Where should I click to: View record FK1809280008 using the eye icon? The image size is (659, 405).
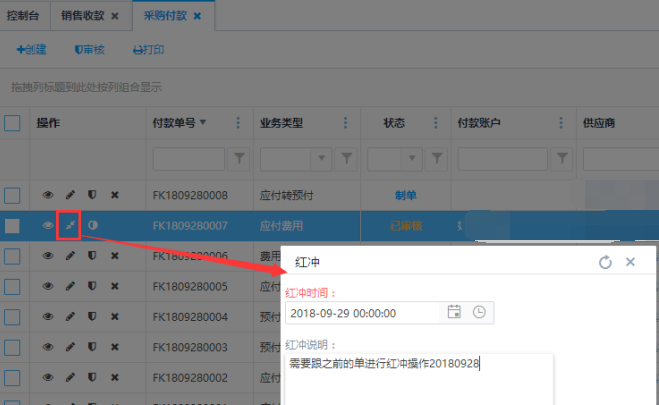click(x=47, y=195)
